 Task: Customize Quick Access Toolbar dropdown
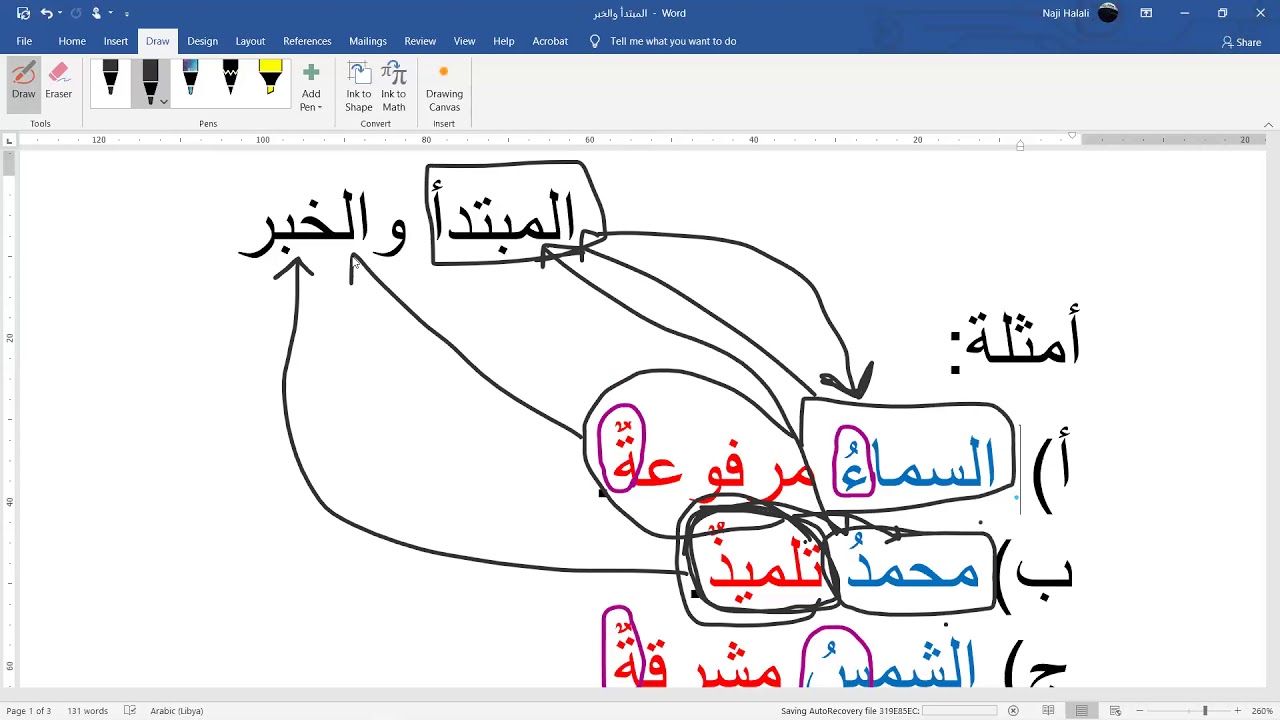pos(127,13)
